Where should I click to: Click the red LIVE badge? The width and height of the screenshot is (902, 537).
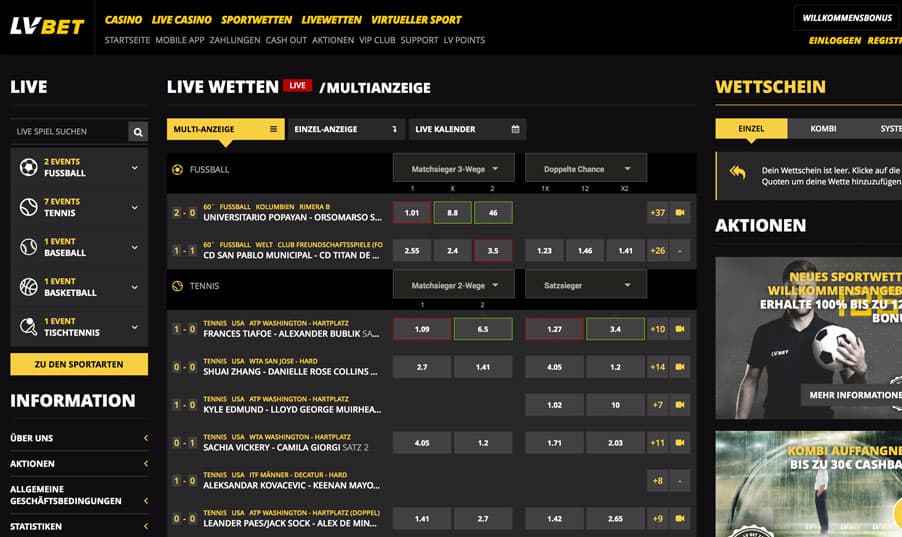coord(297,85)
